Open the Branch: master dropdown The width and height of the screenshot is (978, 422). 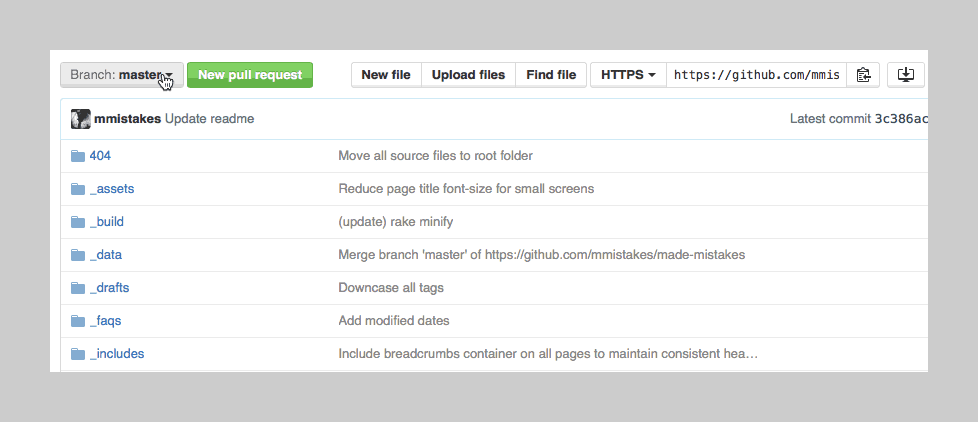pos(121,75)
